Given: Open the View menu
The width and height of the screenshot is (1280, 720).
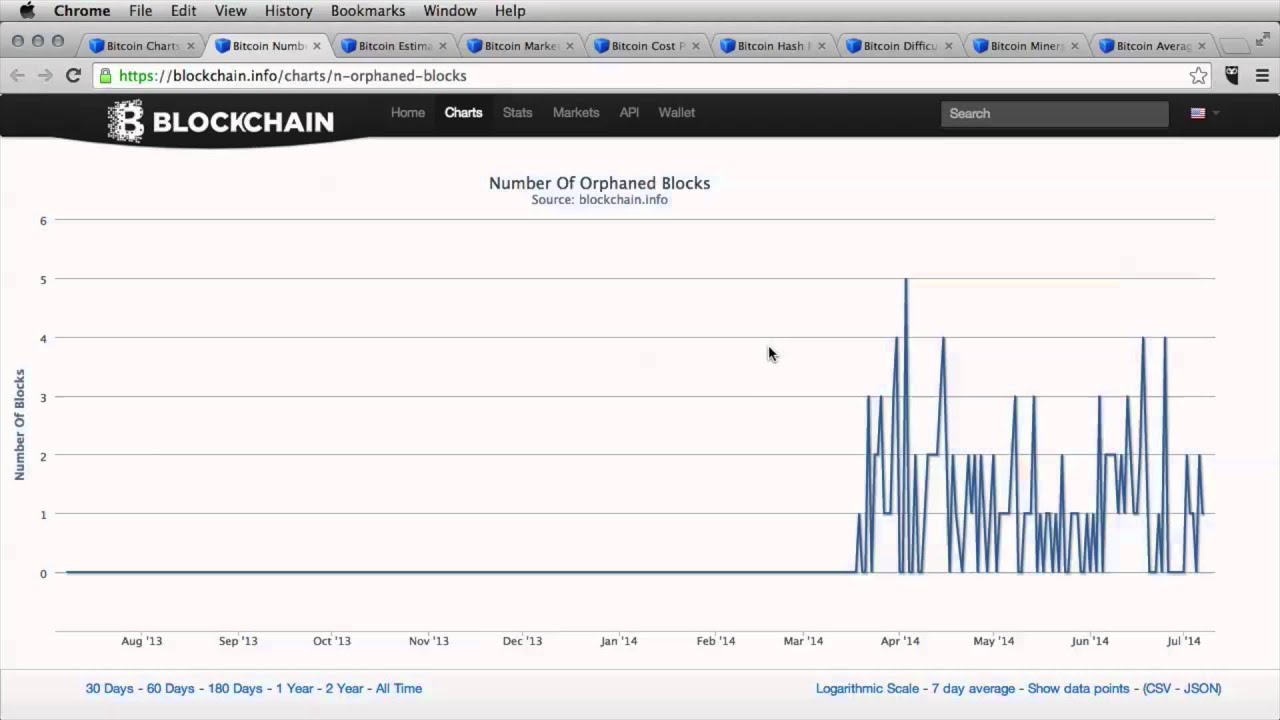Looking at the screenshot, I should [x=230, y=11].
